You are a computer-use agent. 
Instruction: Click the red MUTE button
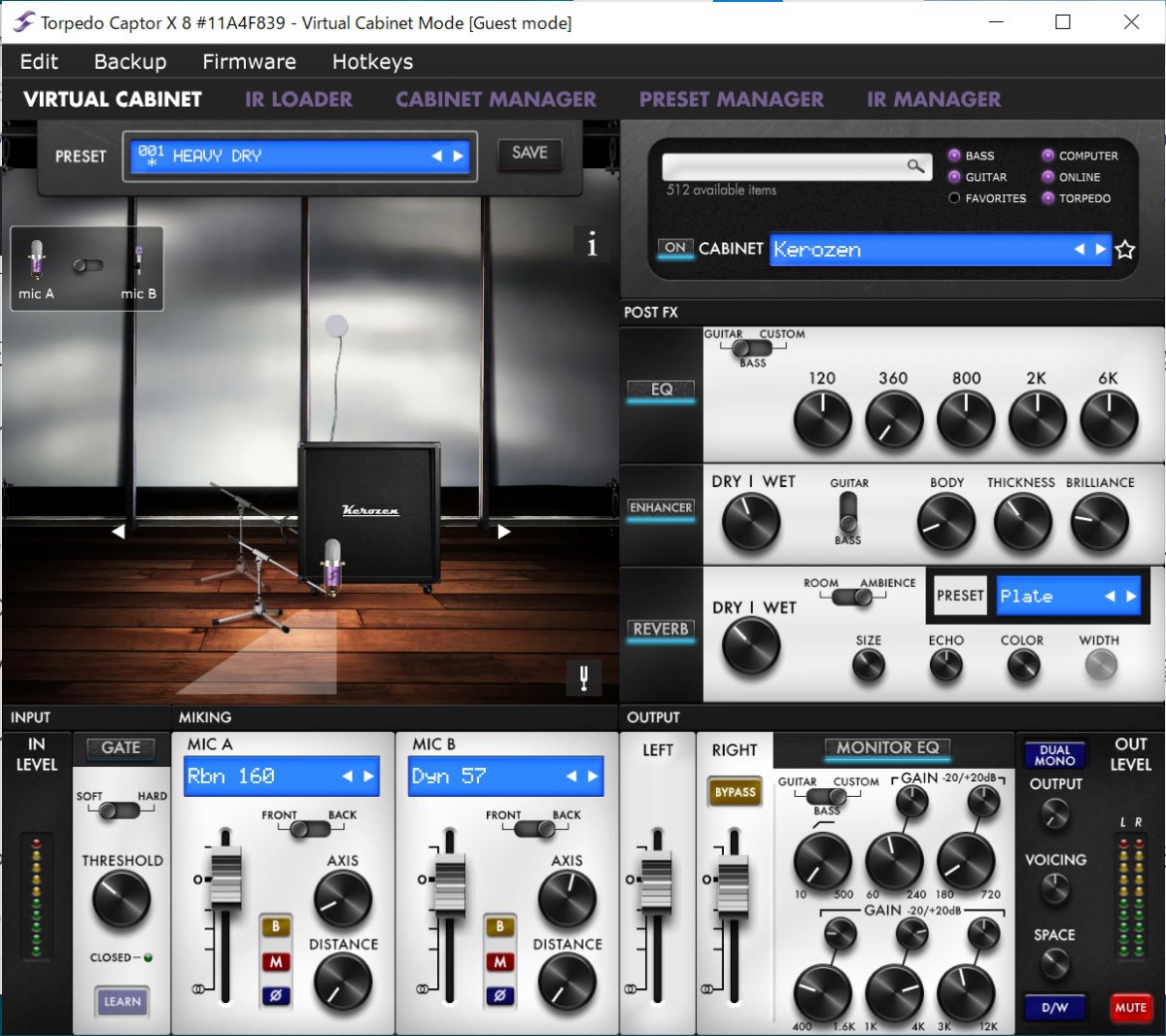coord(1130,1008)
